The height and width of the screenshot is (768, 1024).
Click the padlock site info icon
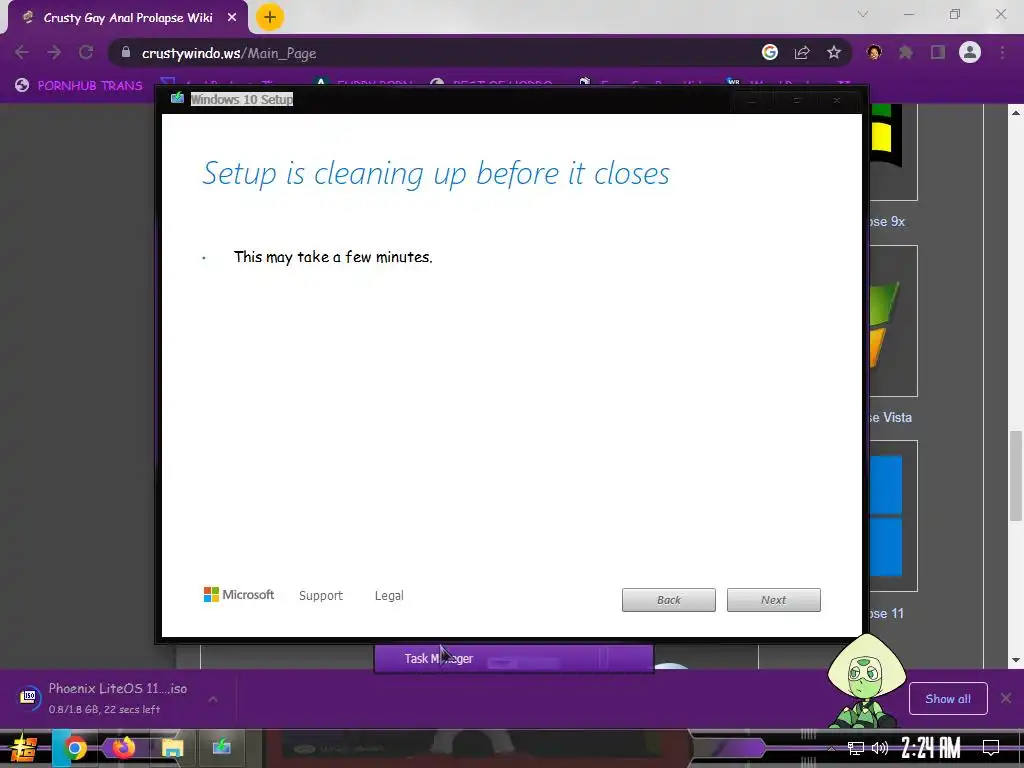[126, 52]
